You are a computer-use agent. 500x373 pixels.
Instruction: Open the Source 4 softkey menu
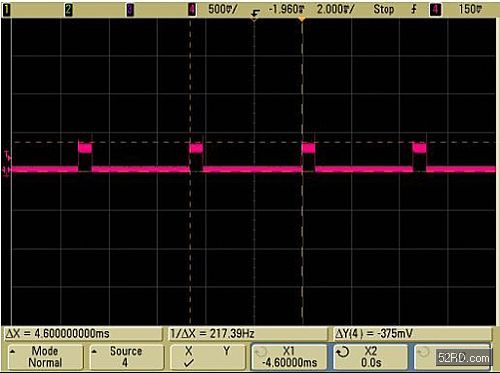126,357
